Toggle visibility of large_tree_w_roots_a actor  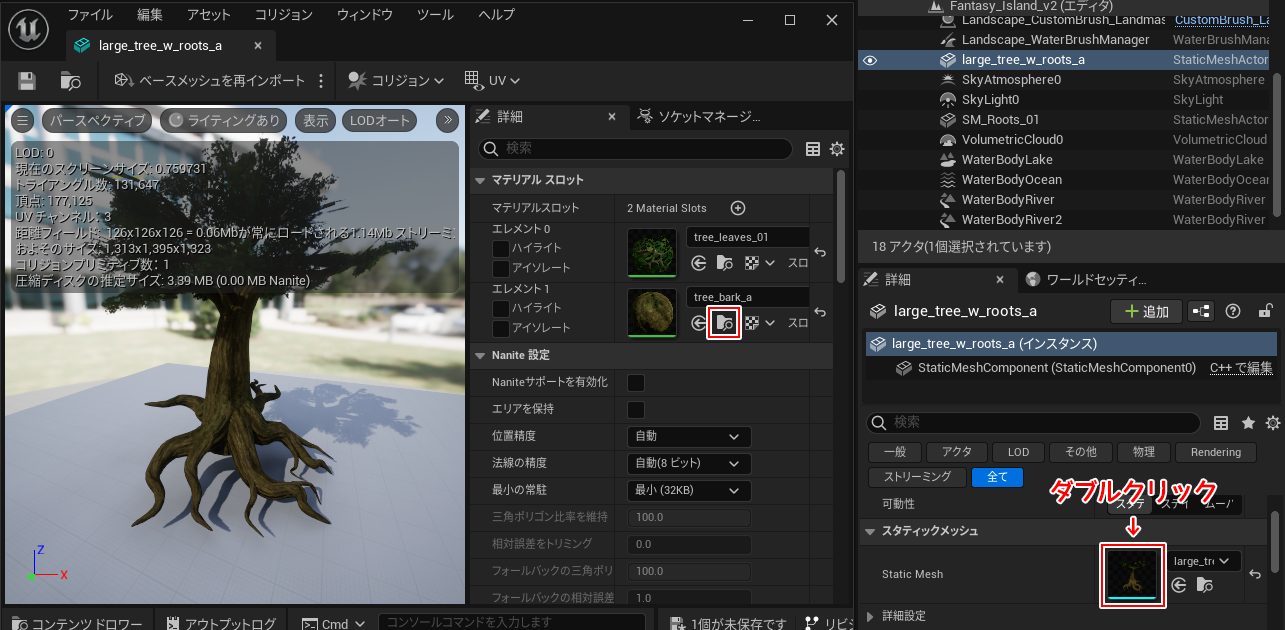[x=870, y=60]
